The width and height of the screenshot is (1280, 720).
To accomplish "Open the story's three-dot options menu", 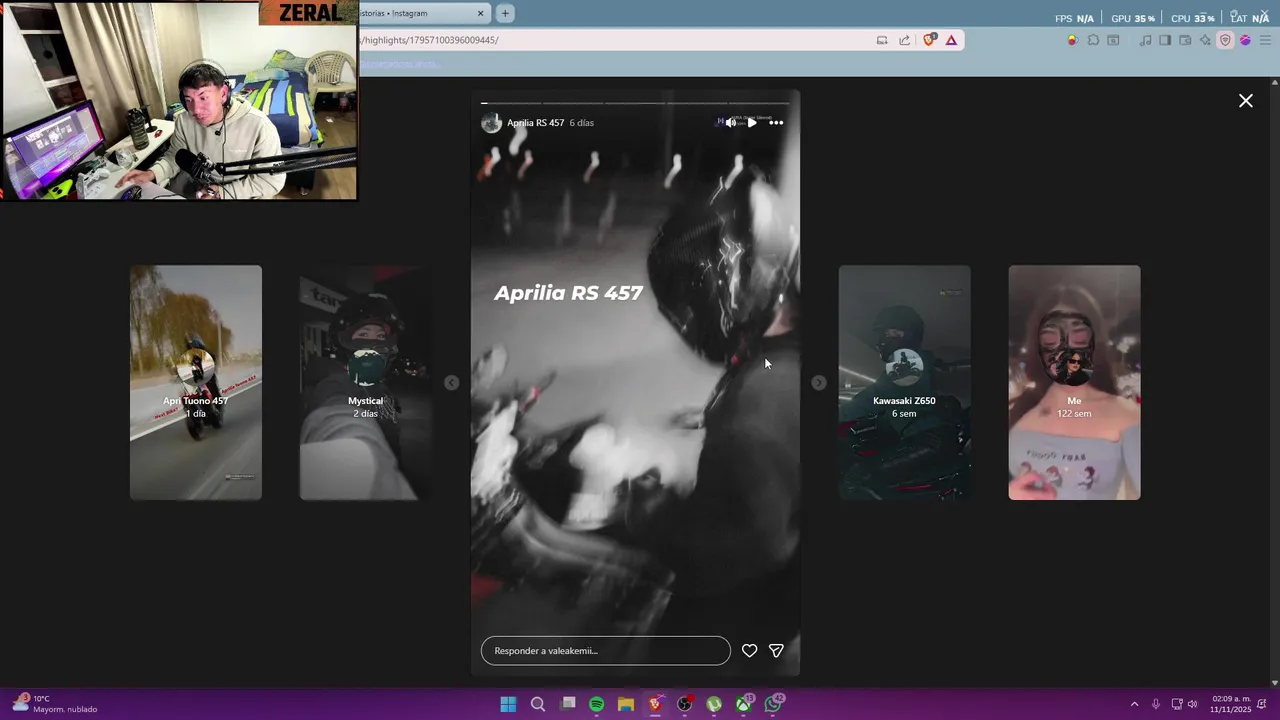I will point(776,123).
